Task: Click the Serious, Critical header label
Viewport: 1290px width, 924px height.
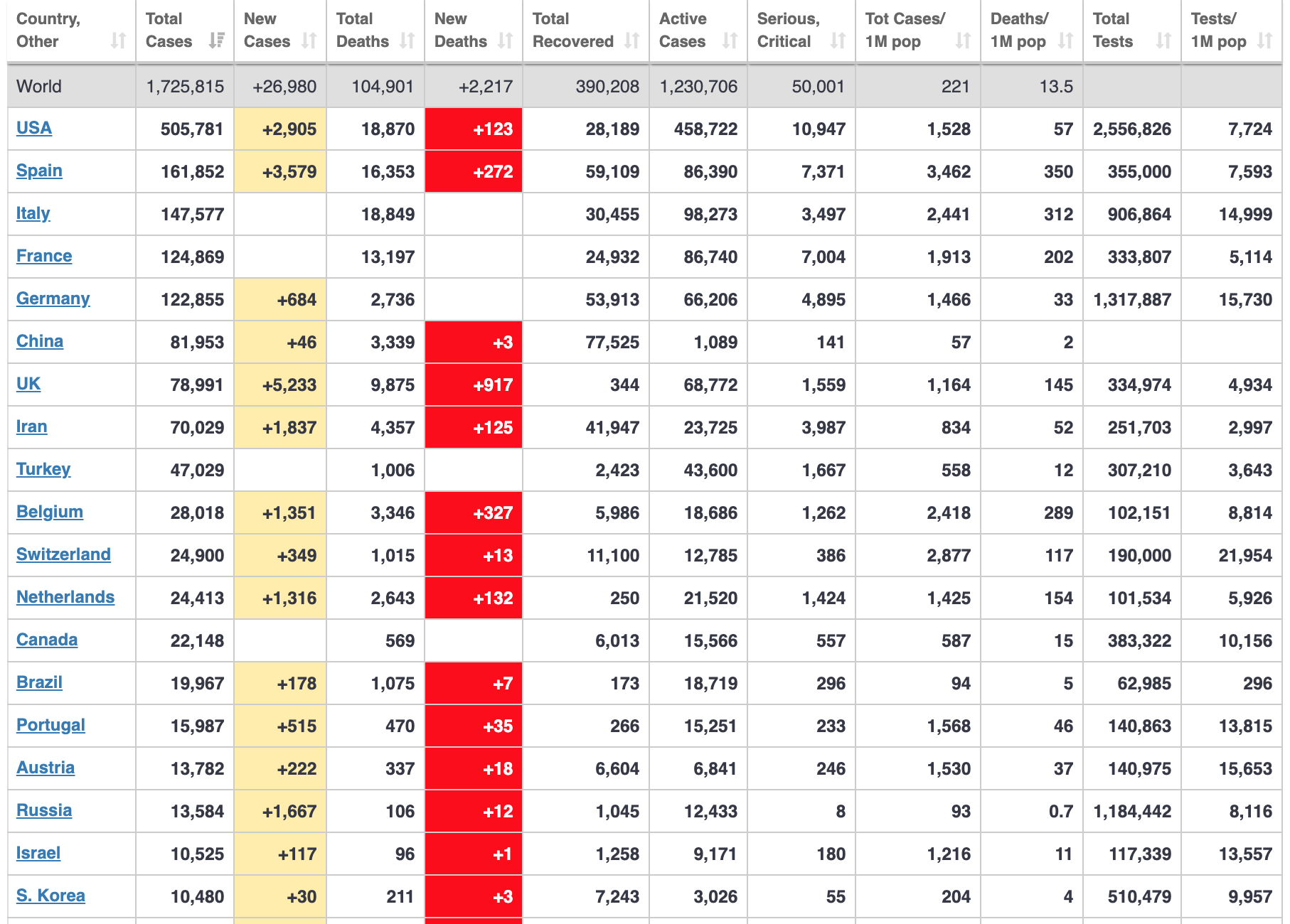Action: 788,30
